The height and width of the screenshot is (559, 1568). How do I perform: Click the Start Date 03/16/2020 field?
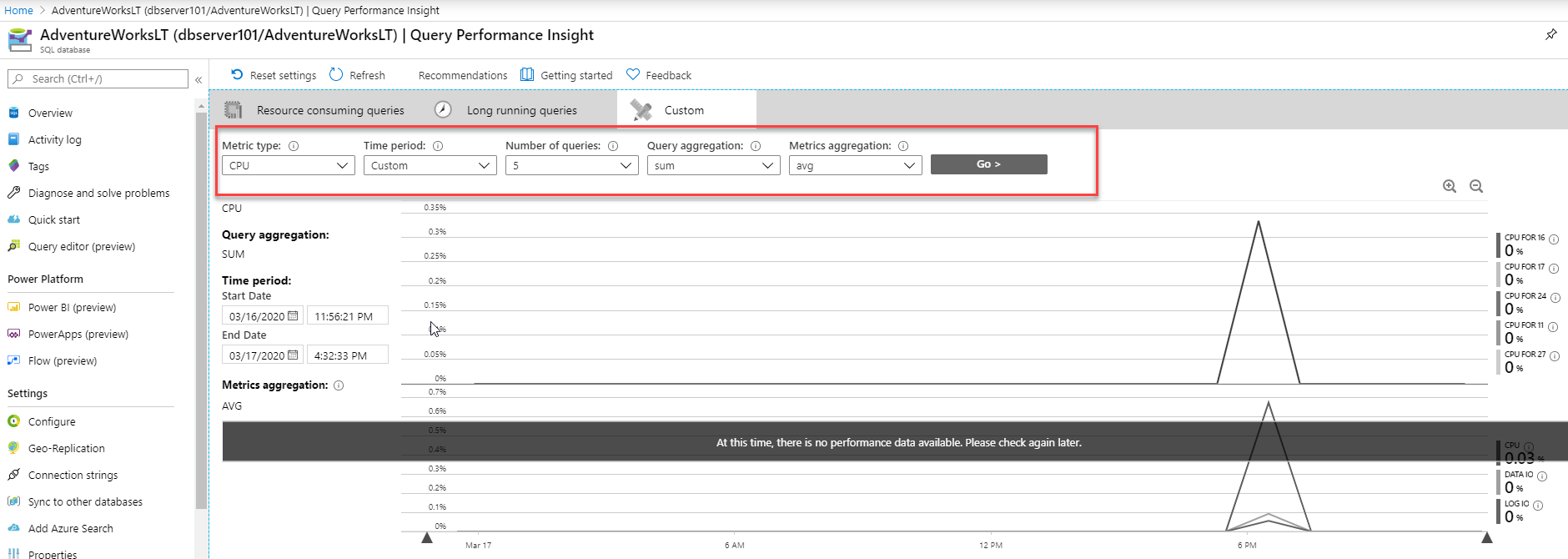[262, 316]
